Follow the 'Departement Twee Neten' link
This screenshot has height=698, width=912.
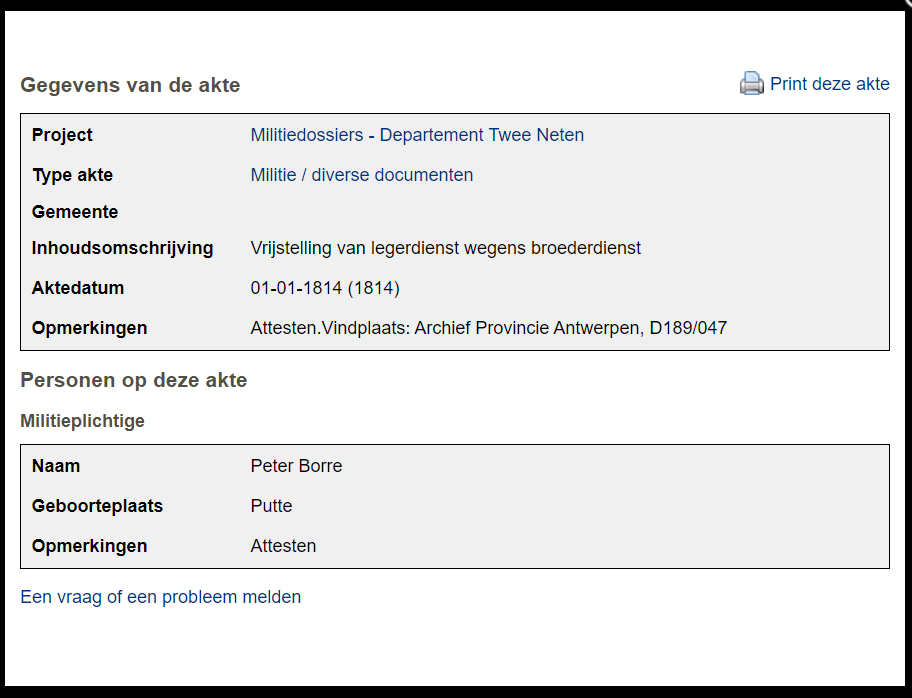[x=481, y=135]
